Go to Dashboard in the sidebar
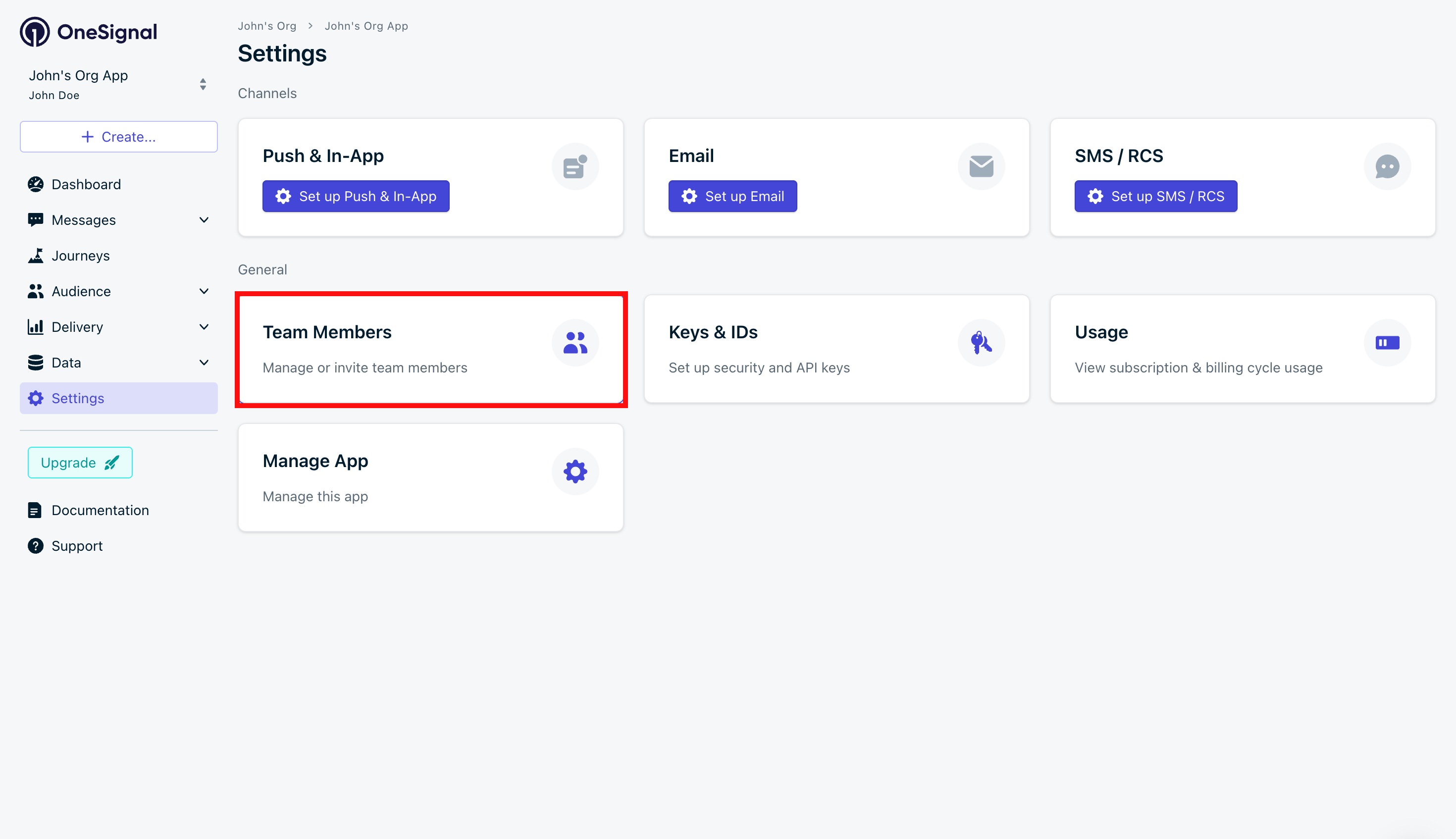1456x839 pixels. click(x=86, y=184)
